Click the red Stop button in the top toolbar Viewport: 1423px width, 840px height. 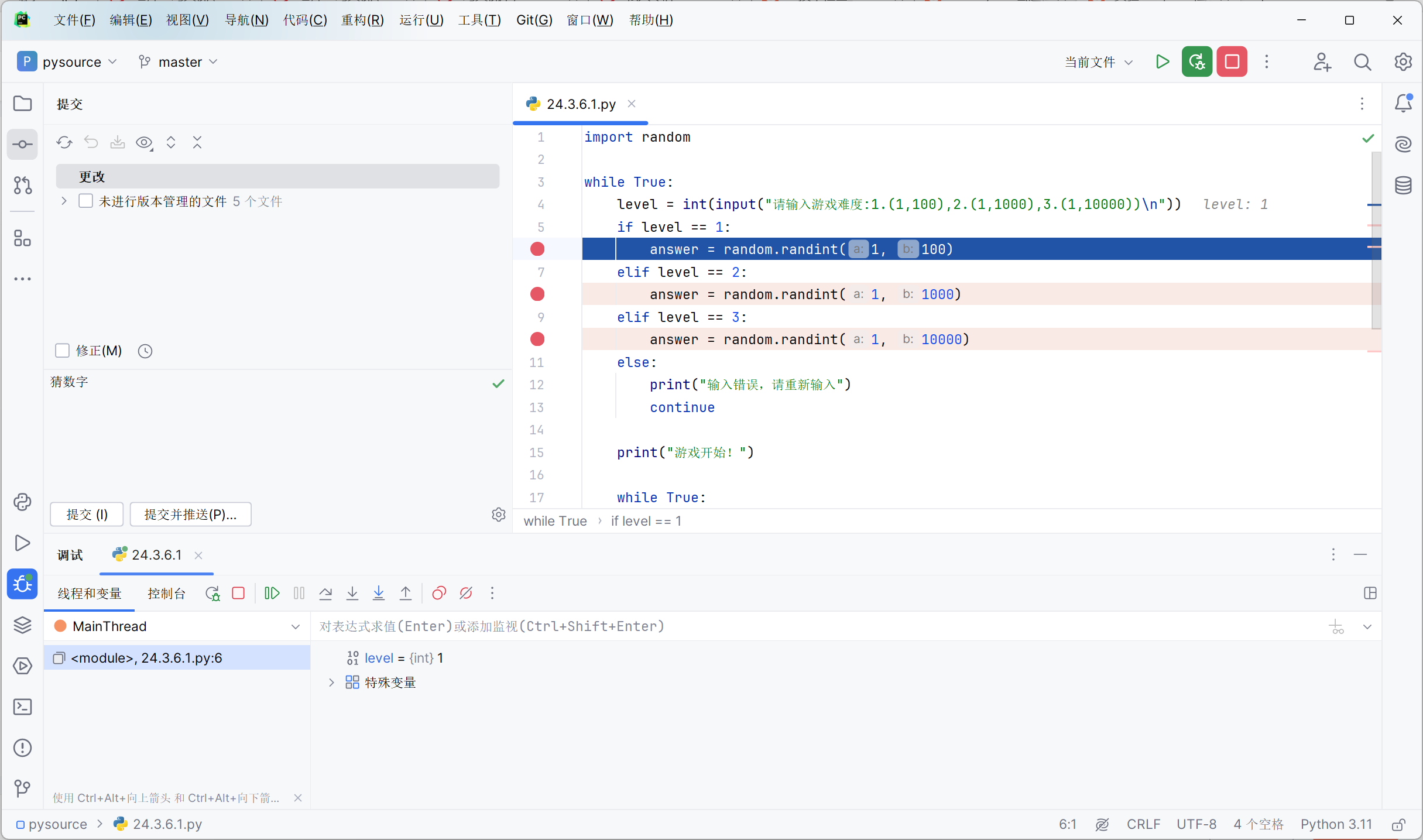pyautogui.click(x=1232, y=61)
